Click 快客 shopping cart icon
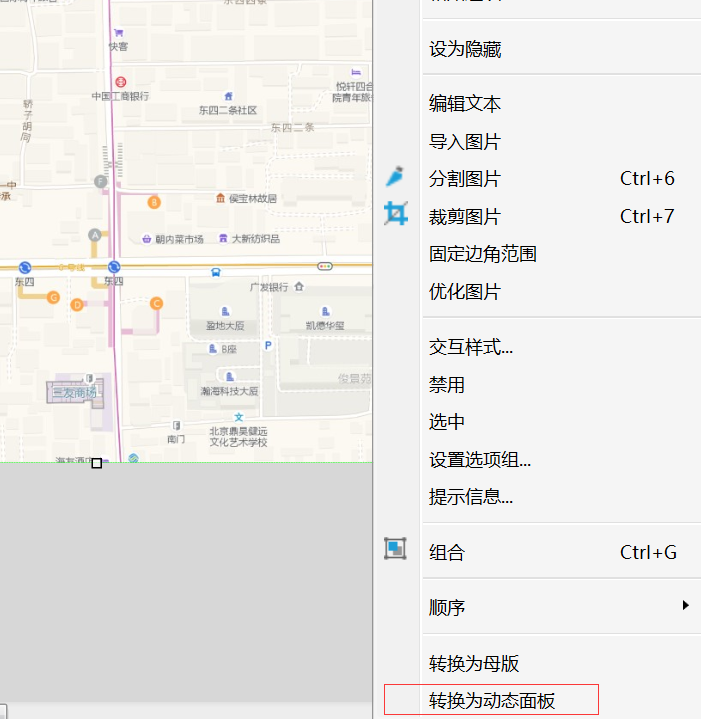The image size is (701, 719). point(119,33)
